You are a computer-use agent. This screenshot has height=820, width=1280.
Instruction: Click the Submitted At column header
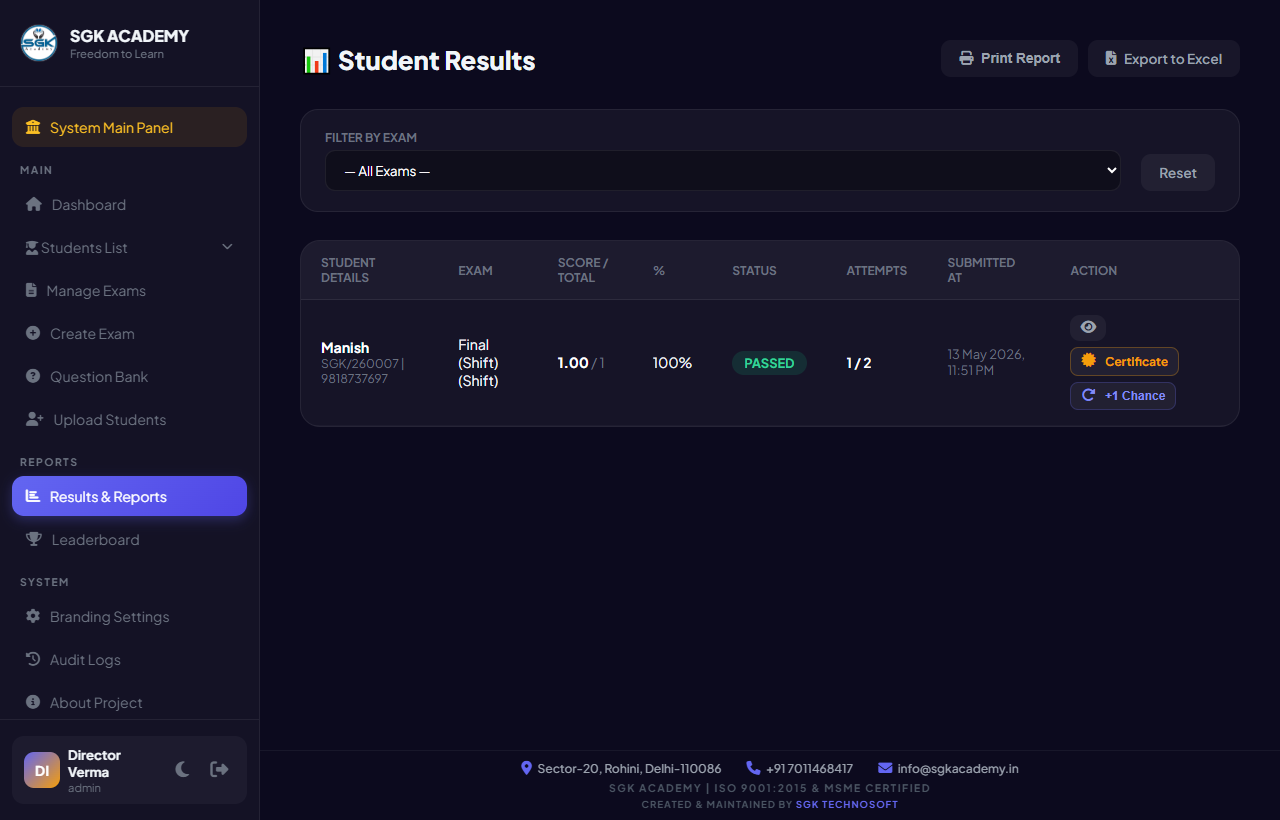point(981,270)
